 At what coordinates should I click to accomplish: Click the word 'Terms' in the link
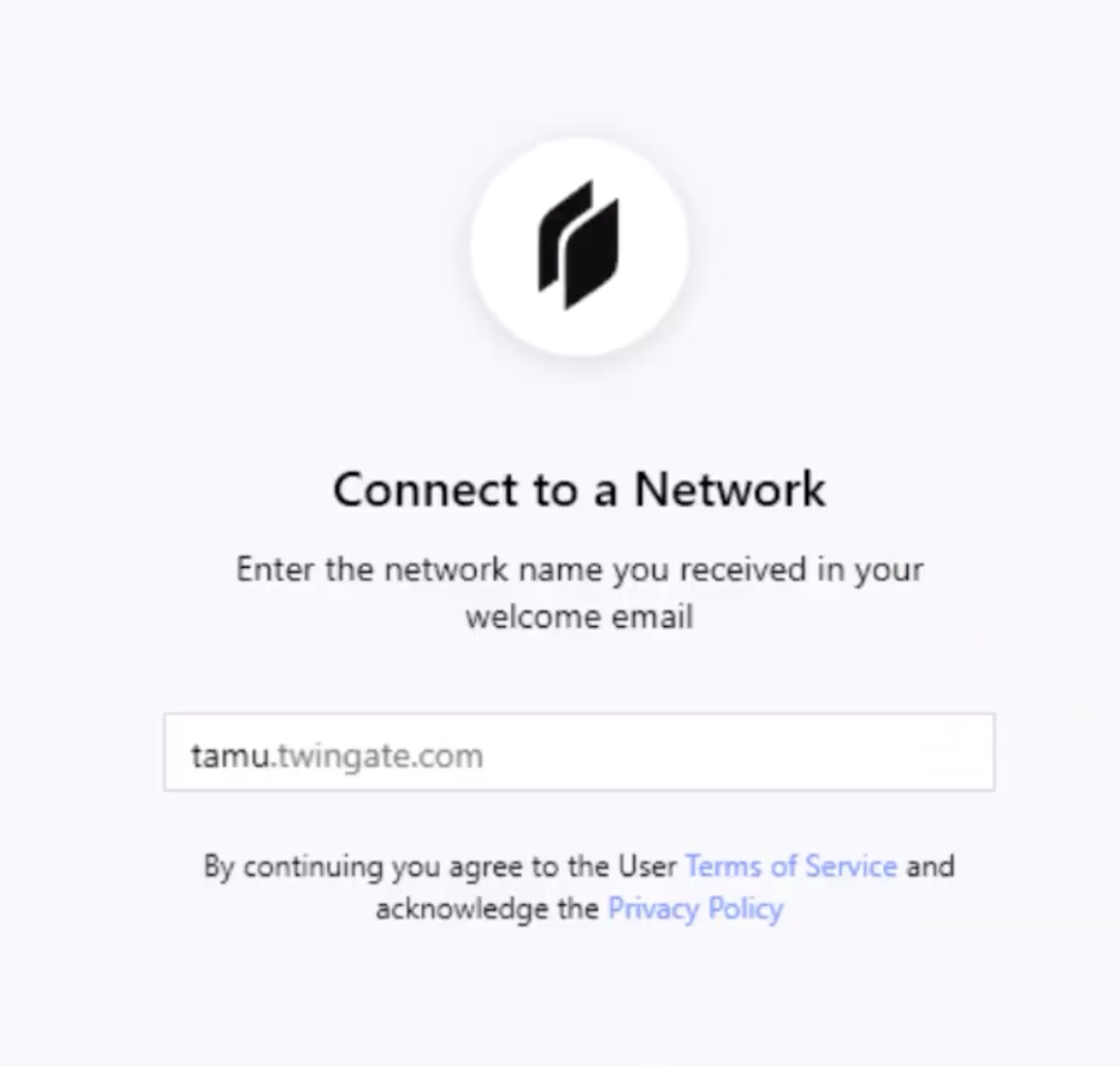tap(723, 866)
